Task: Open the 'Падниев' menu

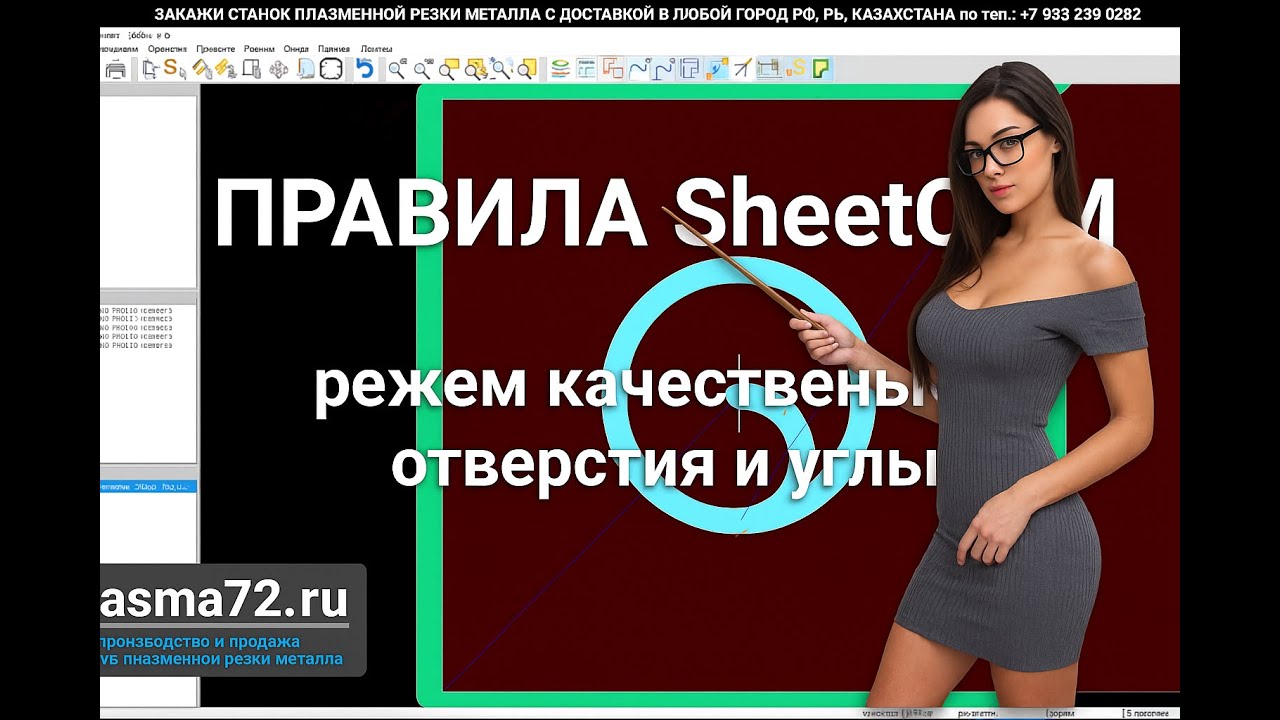Action: click(334, 49)
